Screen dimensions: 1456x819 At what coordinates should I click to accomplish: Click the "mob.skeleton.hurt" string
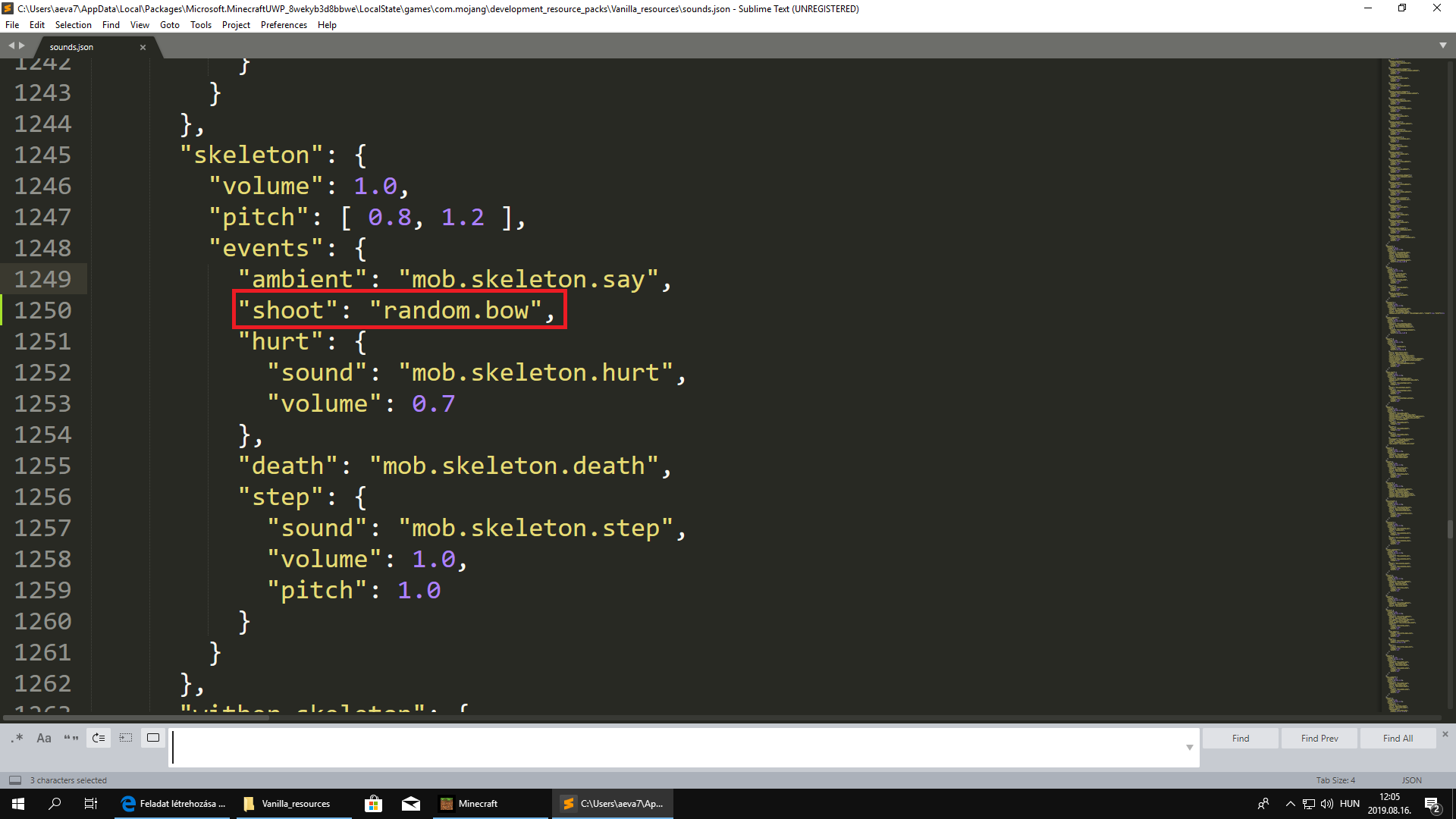tap(536, 372)
